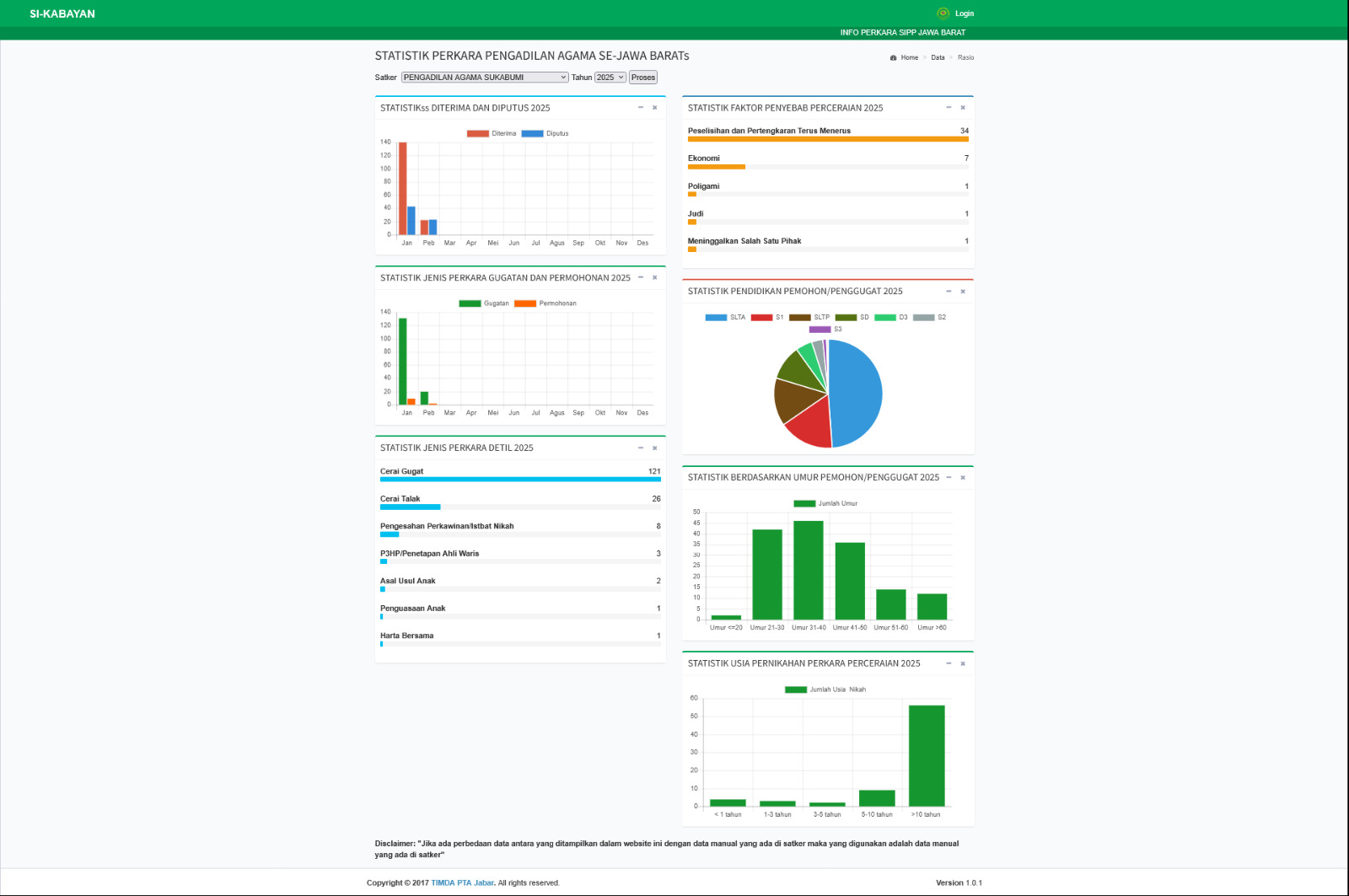The image size is (1349, 896).
Task: Click the Login link
Action: 965,13
